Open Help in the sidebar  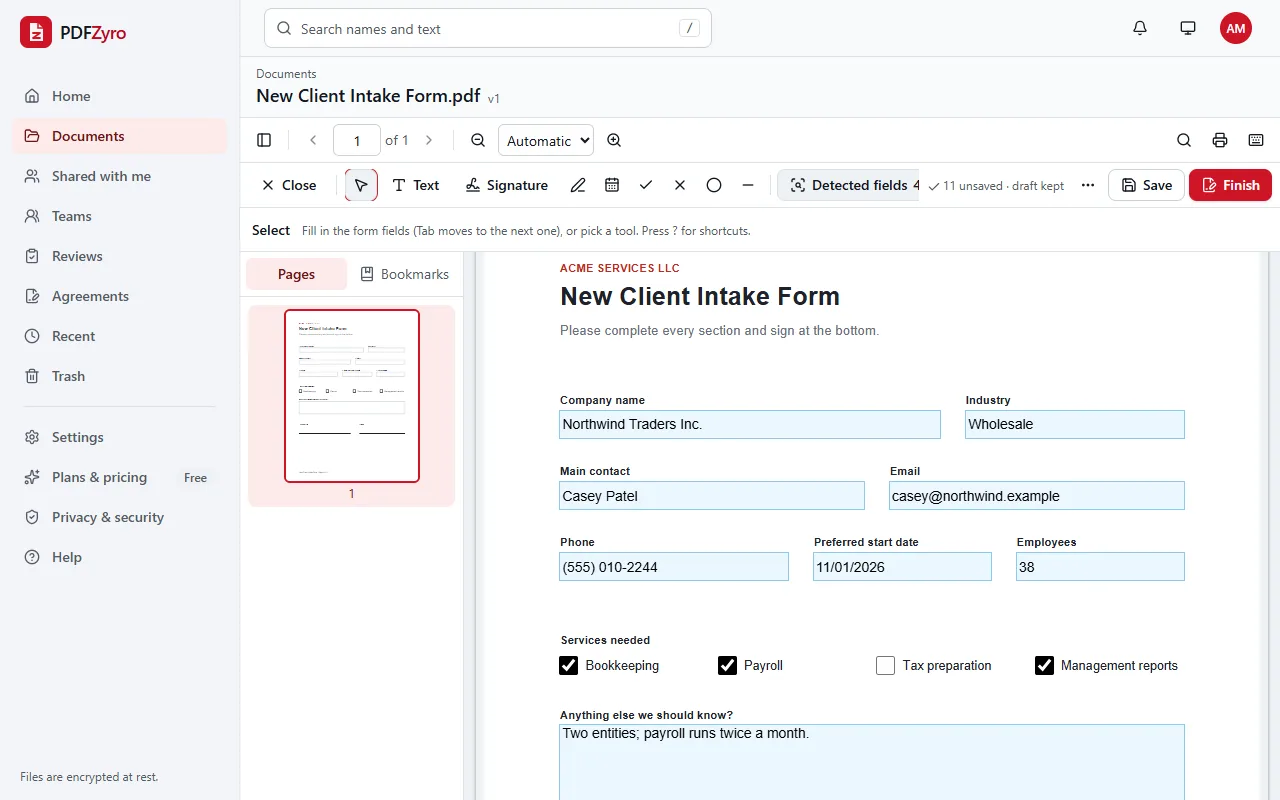point(120,557)
